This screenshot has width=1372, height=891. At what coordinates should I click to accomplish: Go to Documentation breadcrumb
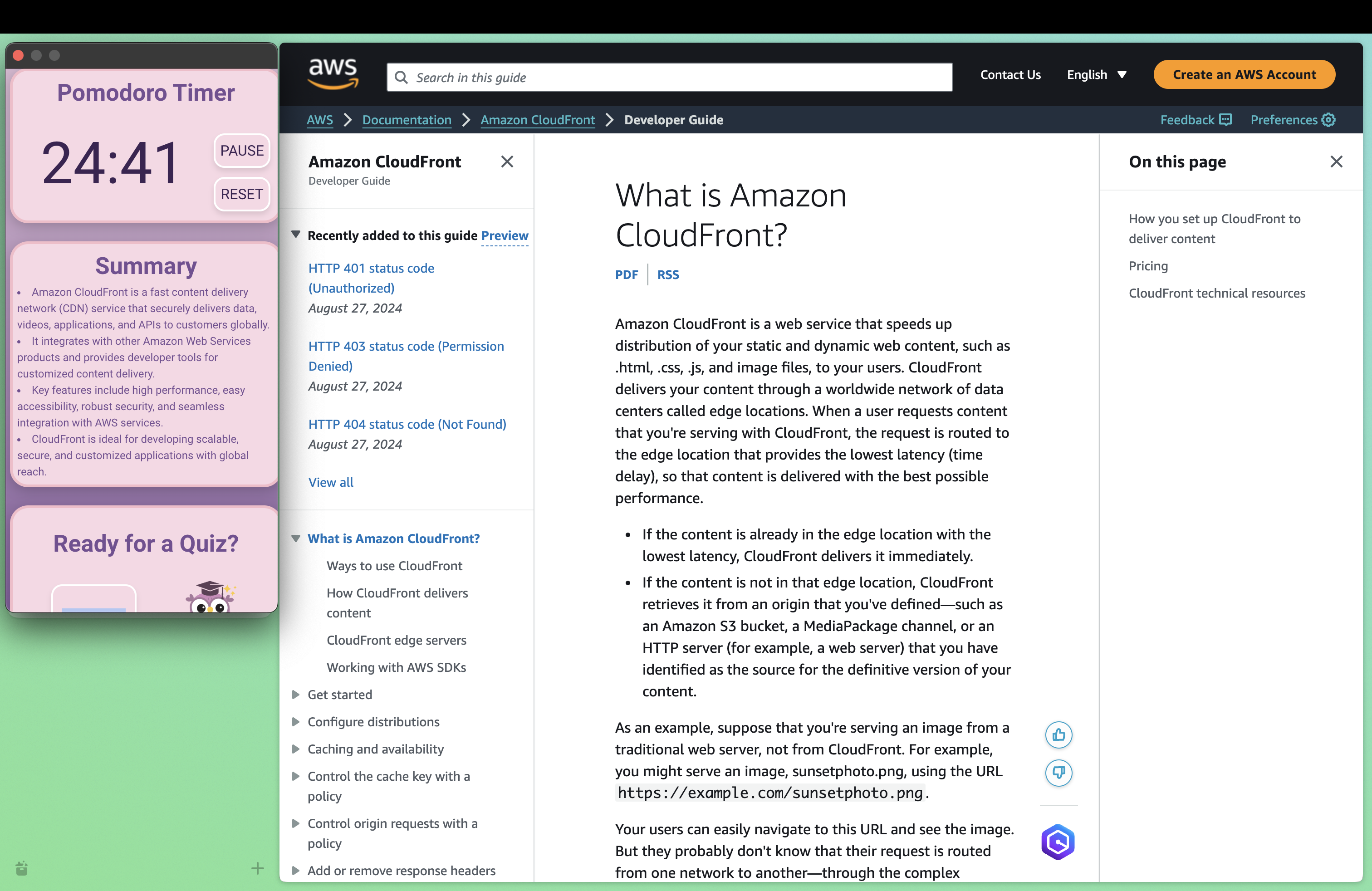coord(407,120)
